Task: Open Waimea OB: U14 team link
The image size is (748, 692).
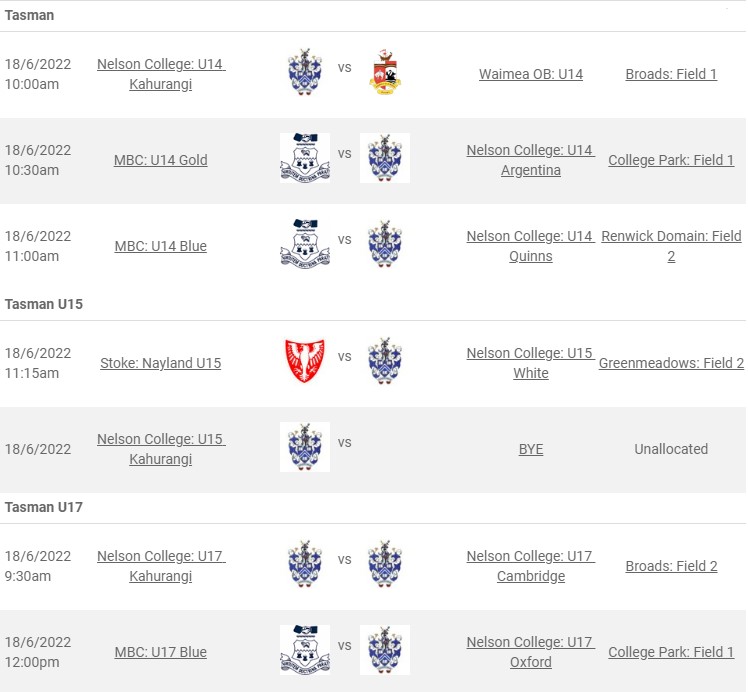Action: [x=530, y=74]
